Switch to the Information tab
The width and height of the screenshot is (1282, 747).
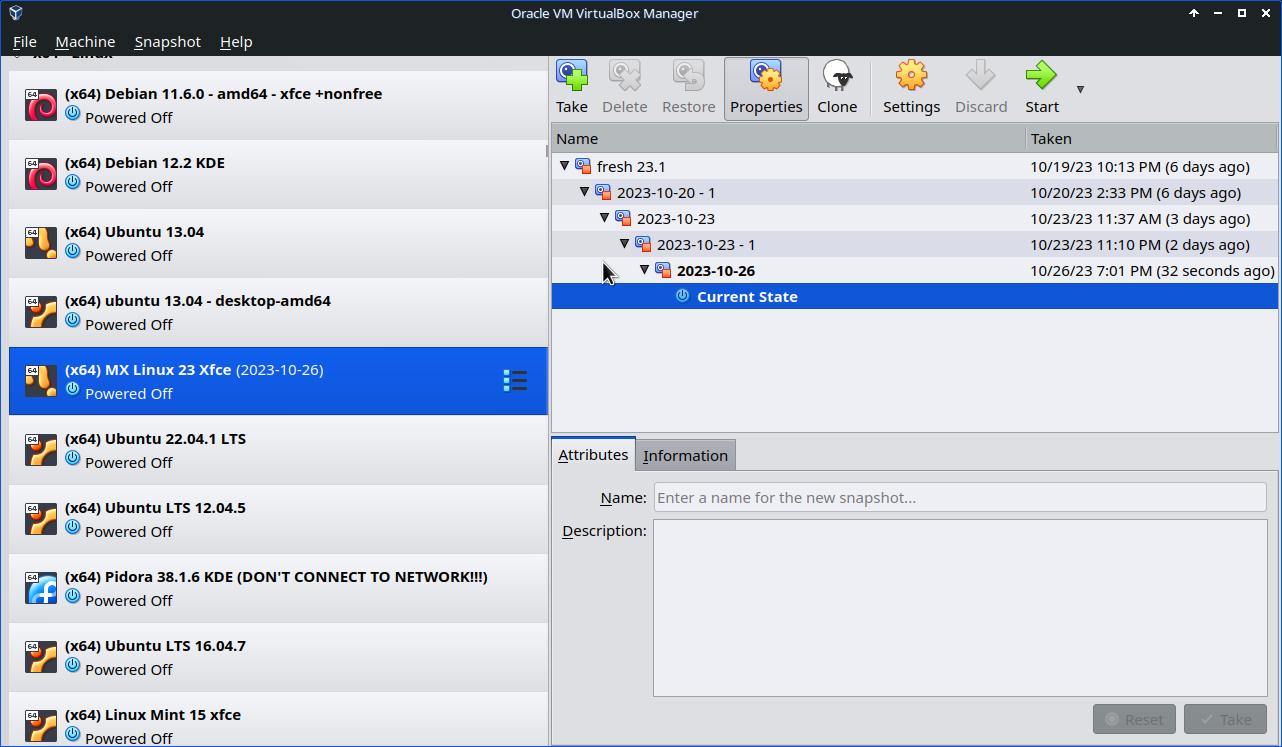tap(685, 455)
